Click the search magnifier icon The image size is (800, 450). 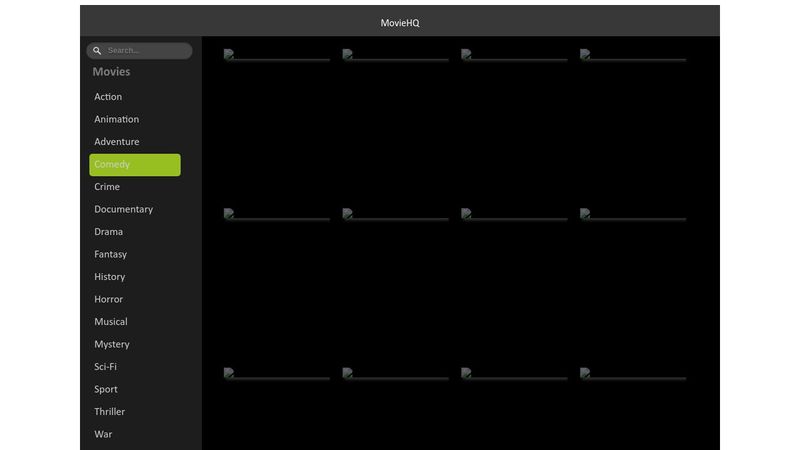(x=97, y=51)
